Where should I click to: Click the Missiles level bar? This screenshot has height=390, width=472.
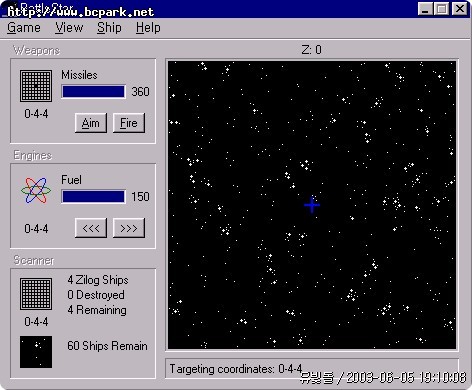pyautogui.click(x=93, y=92)
